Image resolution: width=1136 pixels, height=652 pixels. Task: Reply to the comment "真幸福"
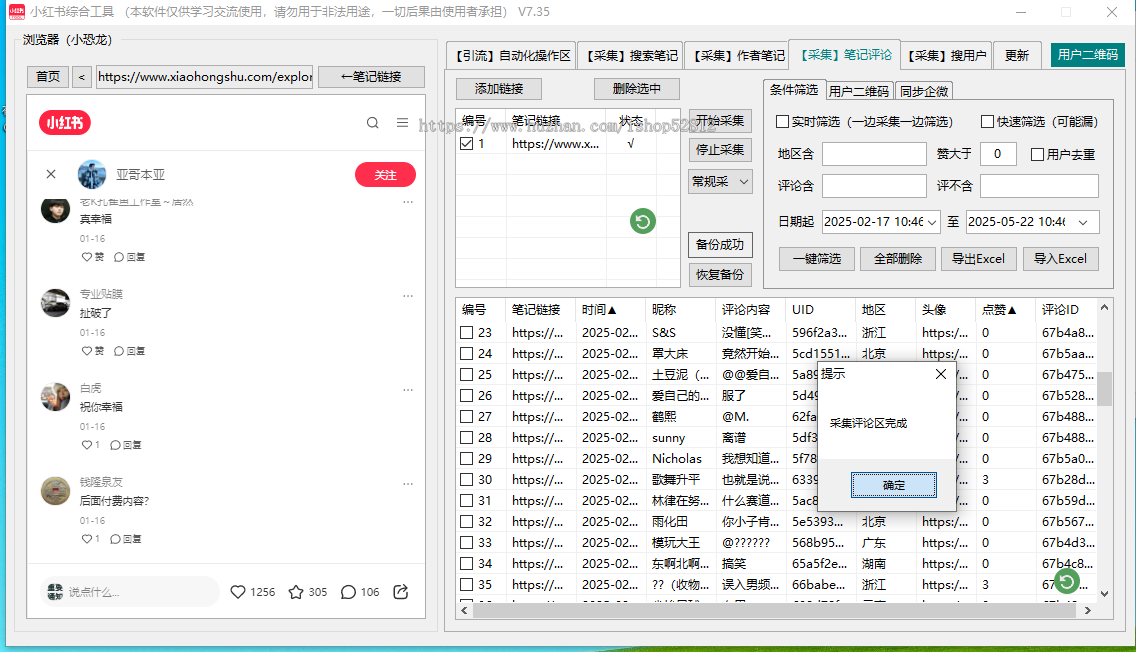coord(129,257)
